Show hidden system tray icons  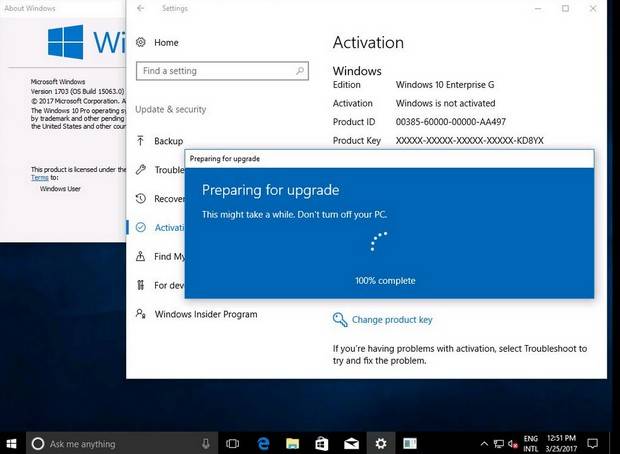click(x=484, y=444)
